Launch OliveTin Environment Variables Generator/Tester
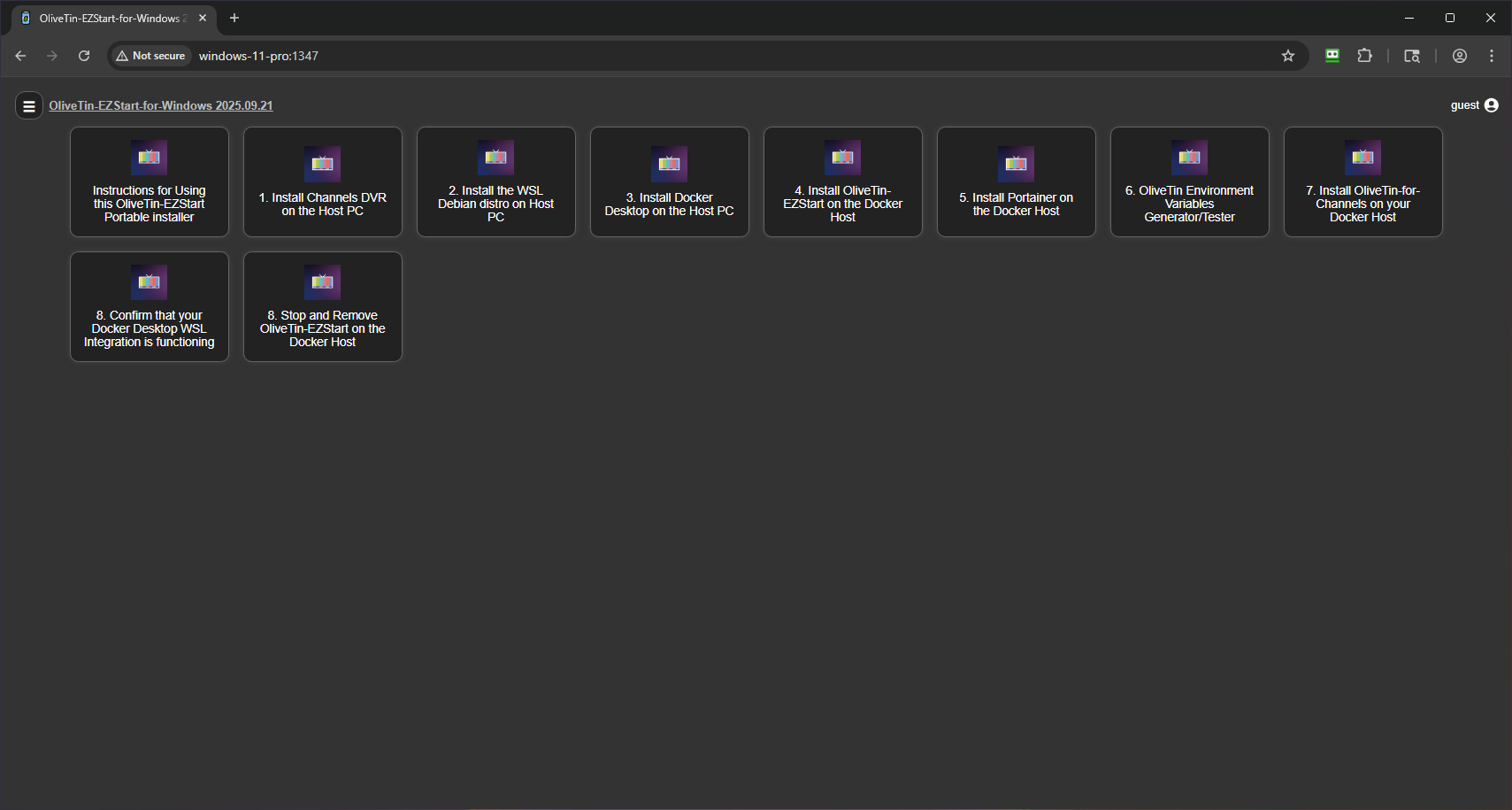Viewport: 1512px width, 810px height. tap(1190, 182)
